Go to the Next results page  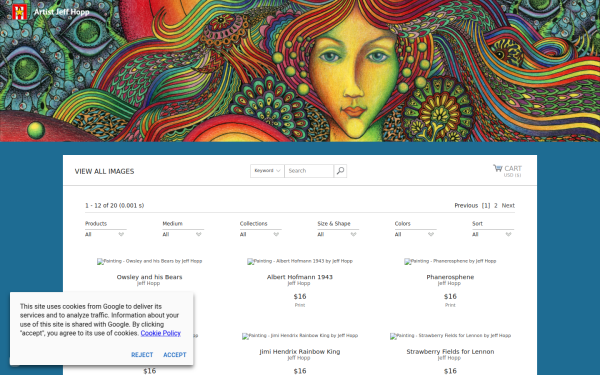tap(508, 205)
